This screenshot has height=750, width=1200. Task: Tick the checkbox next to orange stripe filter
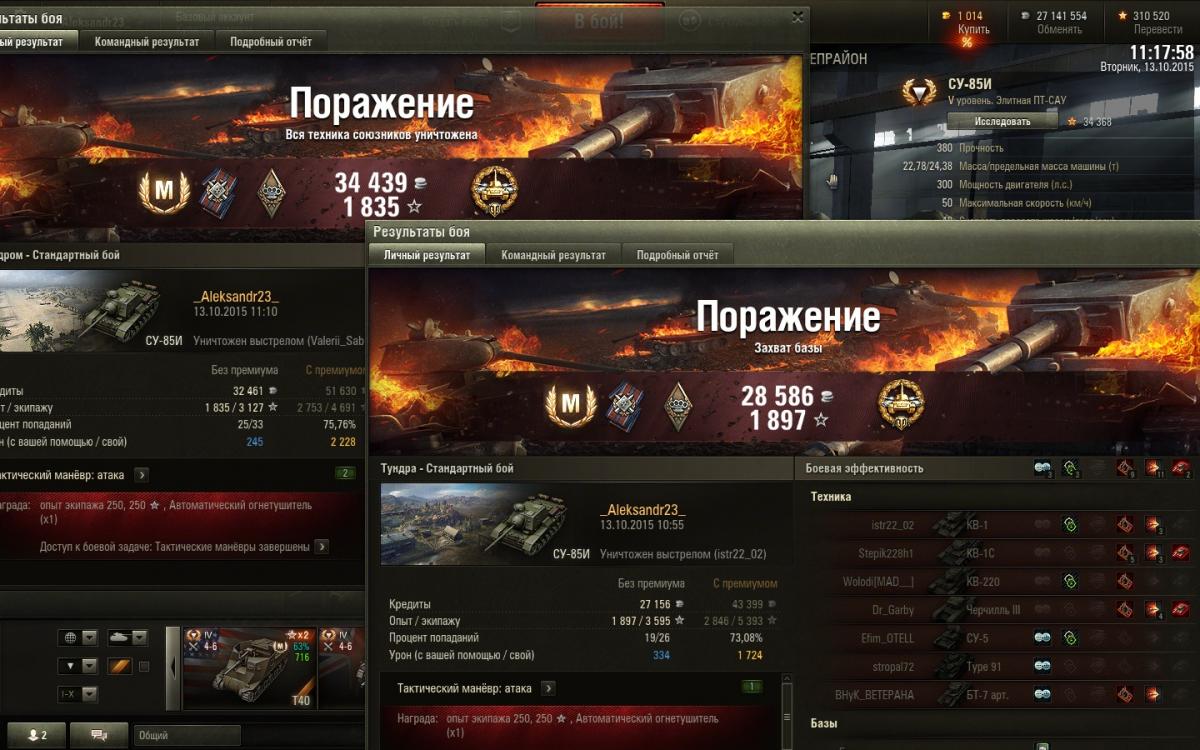point(144,666)
